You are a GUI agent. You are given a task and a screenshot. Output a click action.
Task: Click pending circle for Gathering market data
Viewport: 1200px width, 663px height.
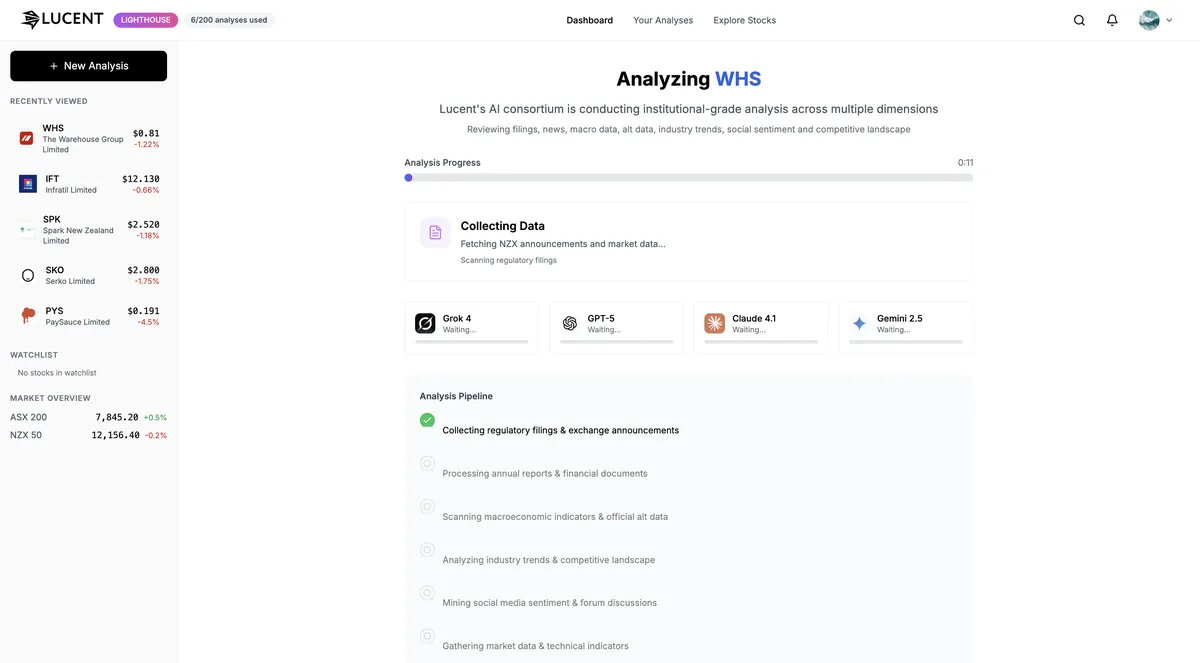click(427, 635)
